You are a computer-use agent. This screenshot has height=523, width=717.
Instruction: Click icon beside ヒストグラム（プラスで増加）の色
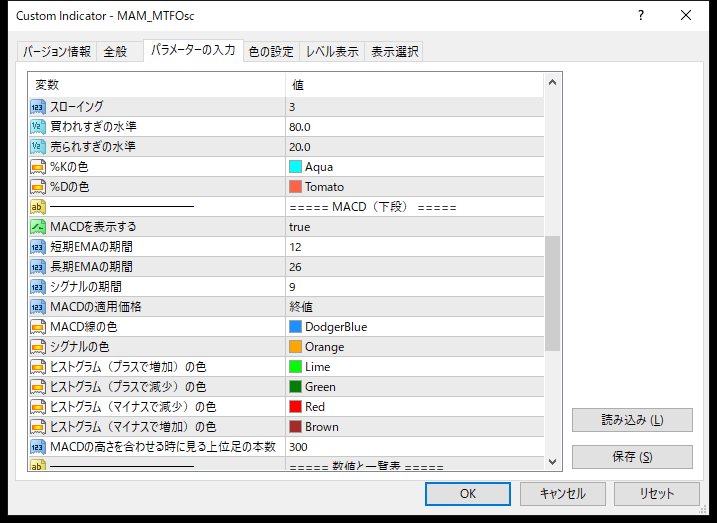(38, 367)
